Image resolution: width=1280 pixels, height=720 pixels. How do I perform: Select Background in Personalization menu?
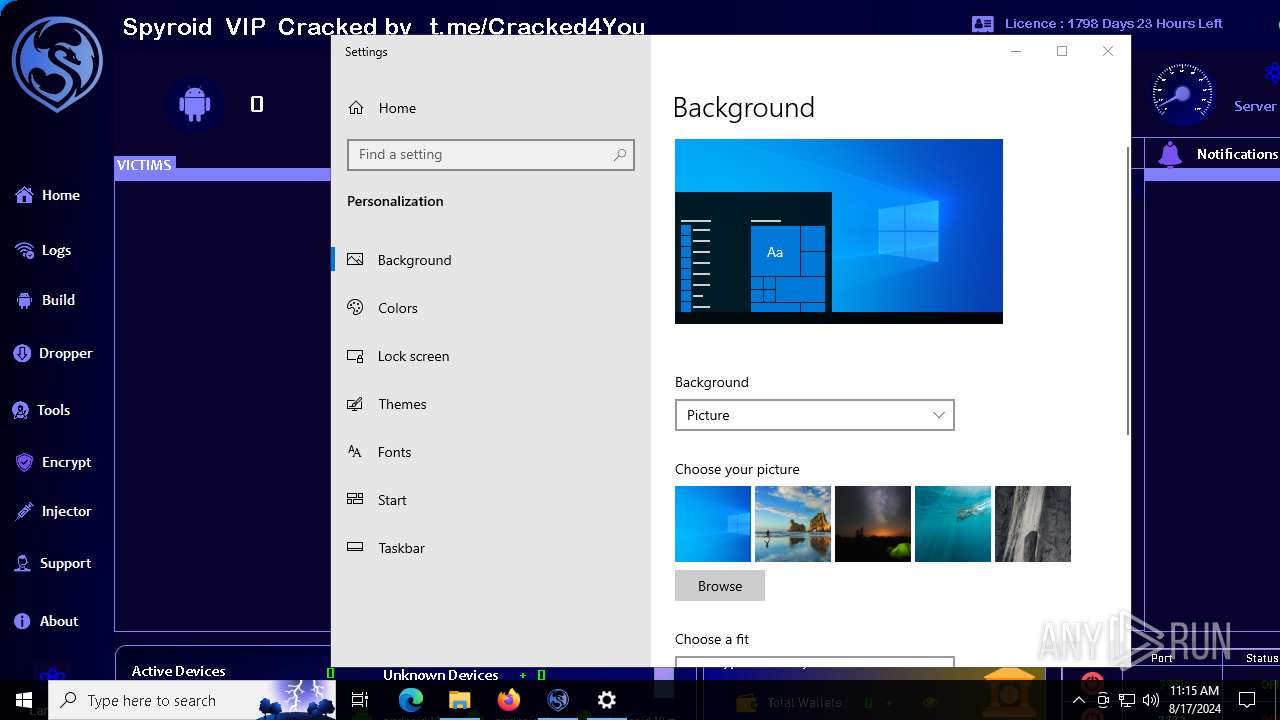coord(491,260)
